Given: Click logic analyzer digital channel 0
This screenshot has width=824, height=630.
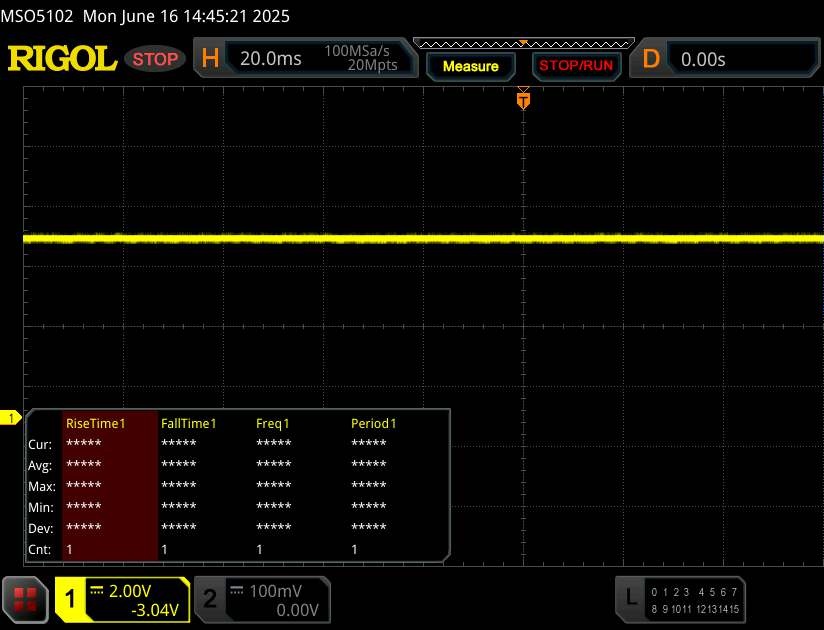Looking at the screenshot, I should click(654, 592).
